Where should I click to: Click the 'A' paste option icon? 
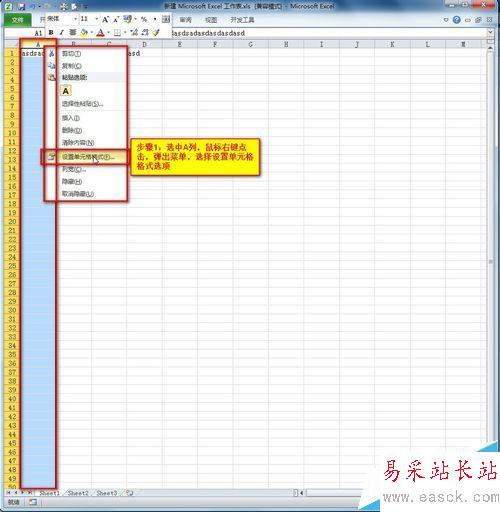point(66,91)
